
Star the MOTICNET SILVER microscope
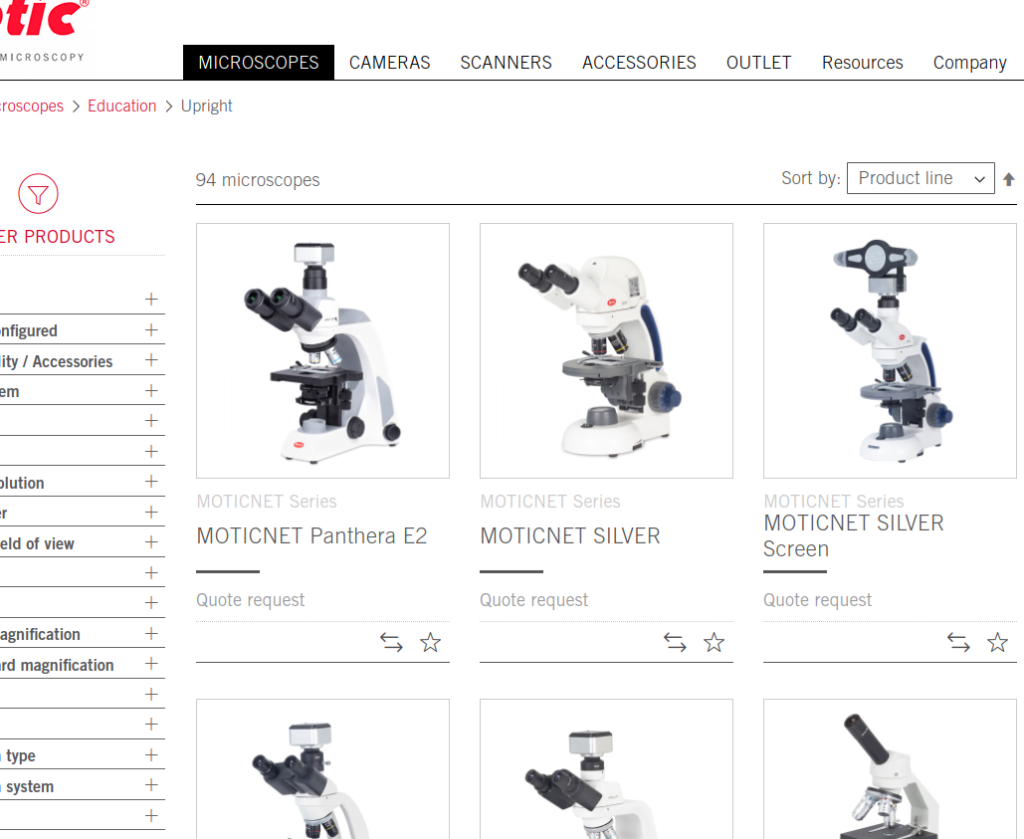tap(714, 642)
